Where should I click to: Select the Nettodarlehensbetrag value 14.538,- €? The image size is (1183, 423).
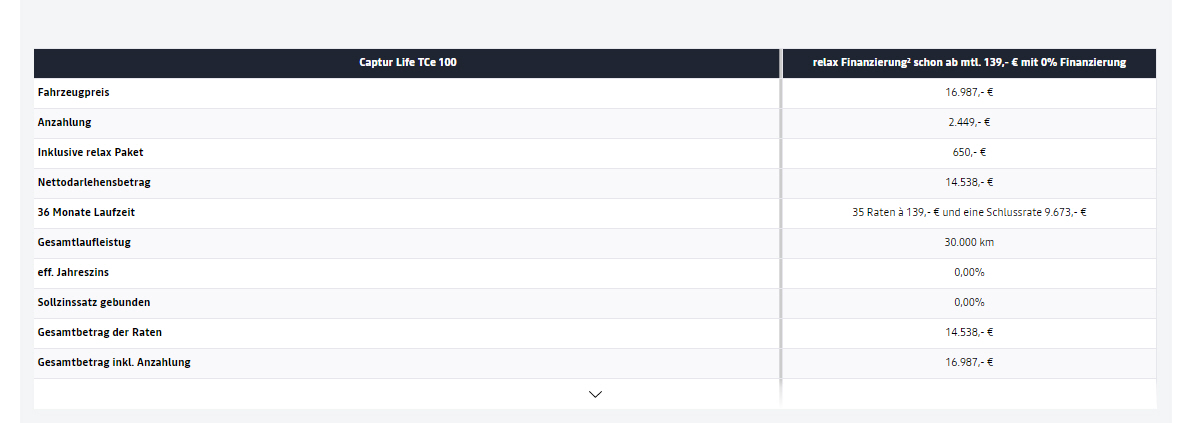969,183
